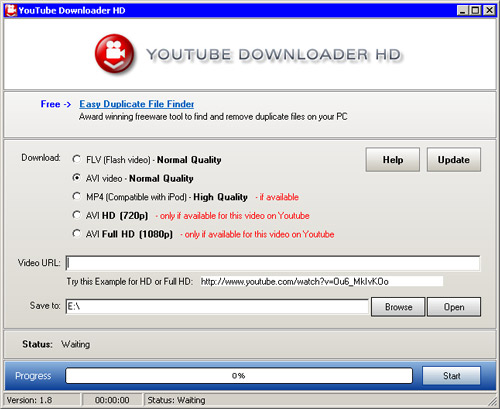Open the Help button
Image resolution: width=500 pixels, height=409 pixels.
[393, 160]
